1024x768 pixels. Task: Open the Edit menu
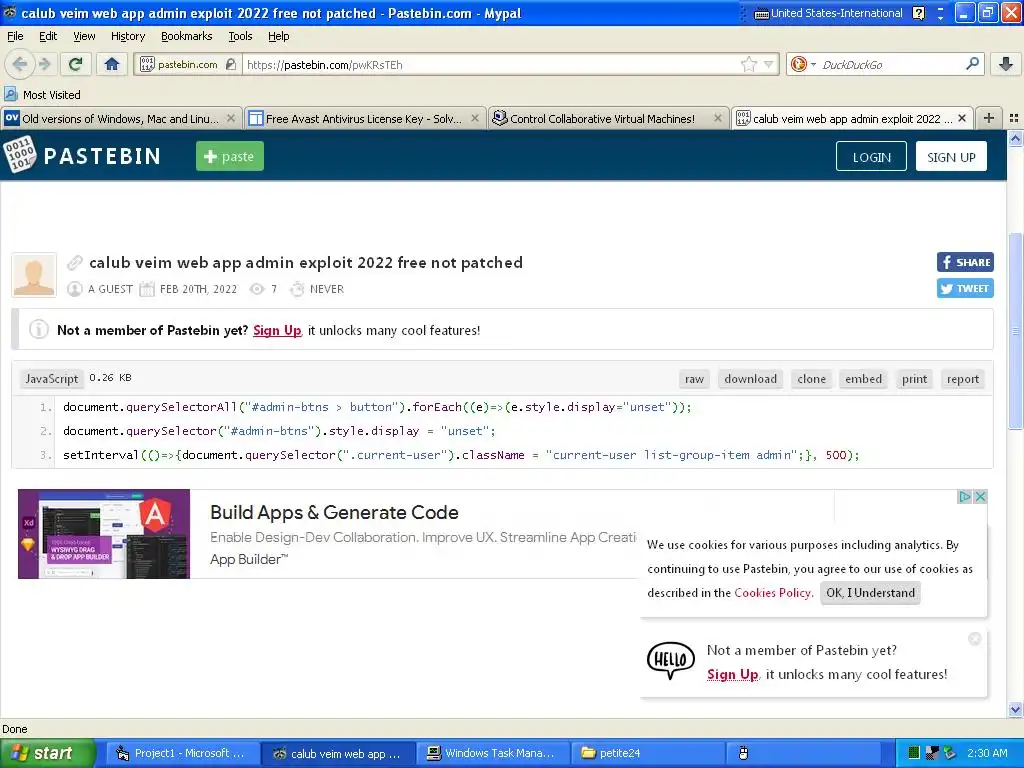coord(48,36)
